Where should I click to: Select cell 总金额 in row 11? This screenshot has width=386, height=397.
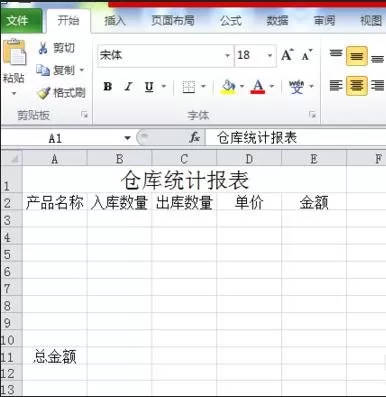point(55,356)
